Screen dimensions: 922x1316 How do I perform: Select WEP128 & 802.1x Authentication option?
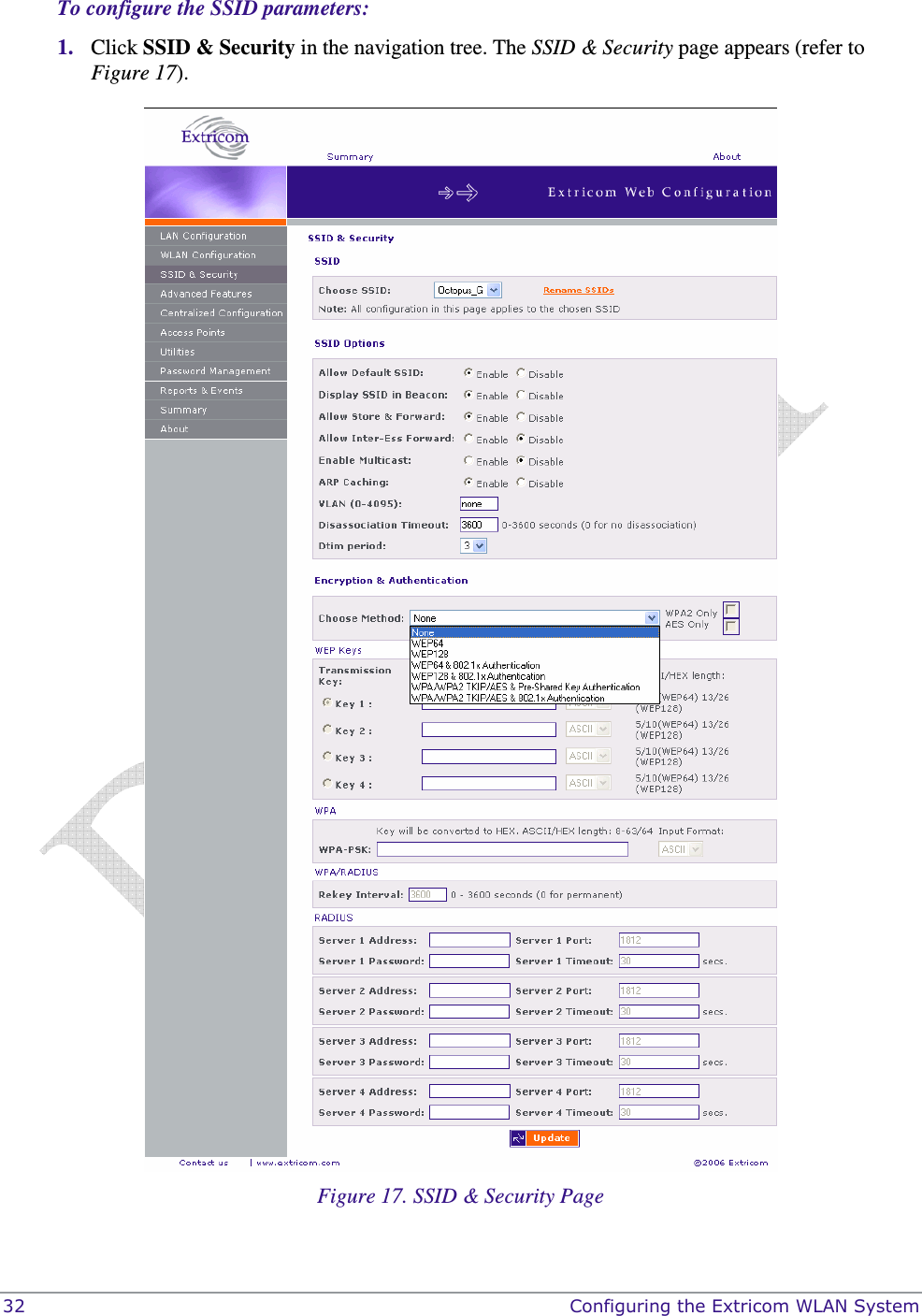[535, 675]
